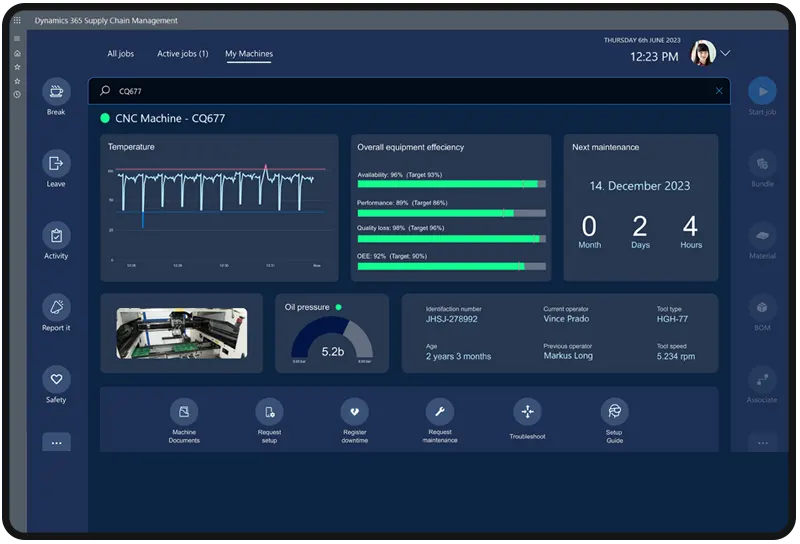The height and width of the screenshot is (544, 800).
Task: Switch to the Active jobs (1) tab
Action: point(182,54)
